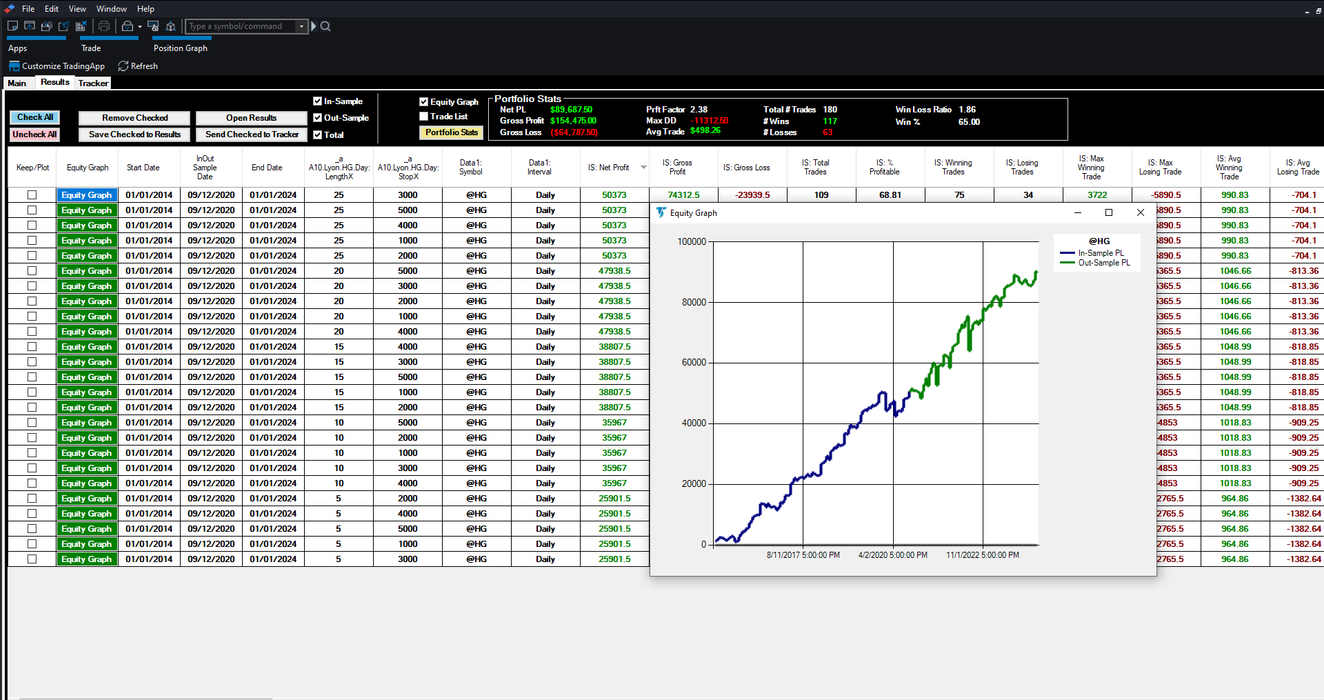Open the symbol/command combo box dropdown
This screenshot has height=700, width=1324.
pyautogui.click(x=302, y=26)
